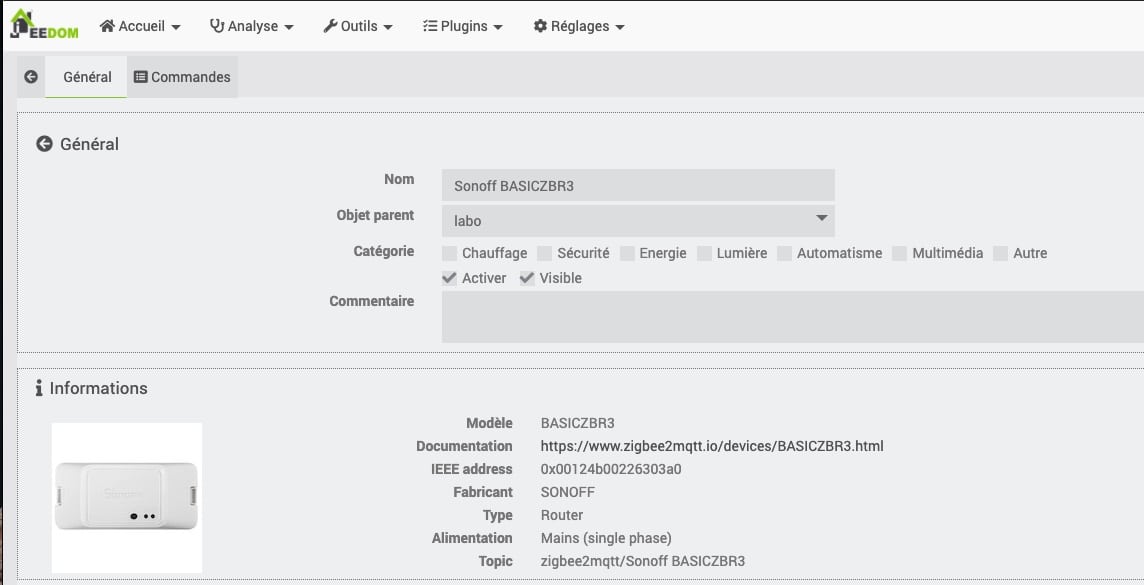The width and height of the screenshot is (1144, 585).
Task: Uncheck the Activer checkbox
Action: tap(450, 278)
